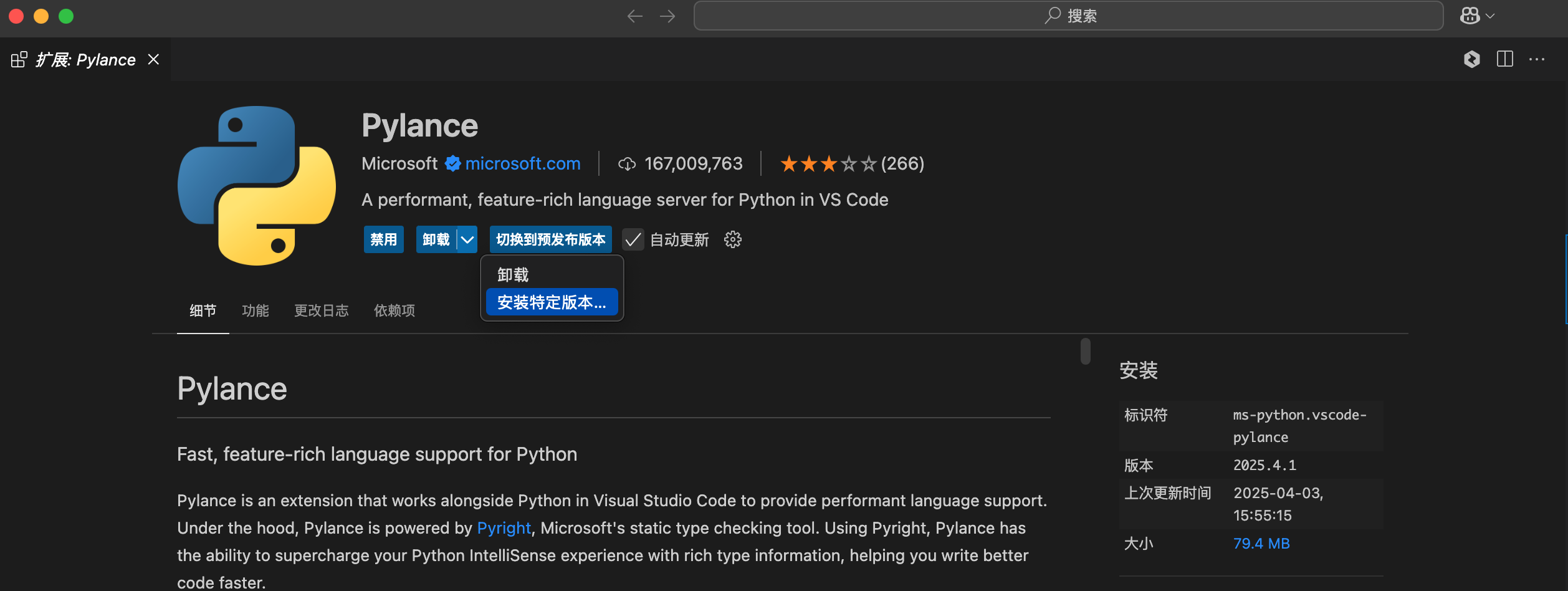
Task: Expand the 卸载 dropdown arrow
Action: [467, 240]
